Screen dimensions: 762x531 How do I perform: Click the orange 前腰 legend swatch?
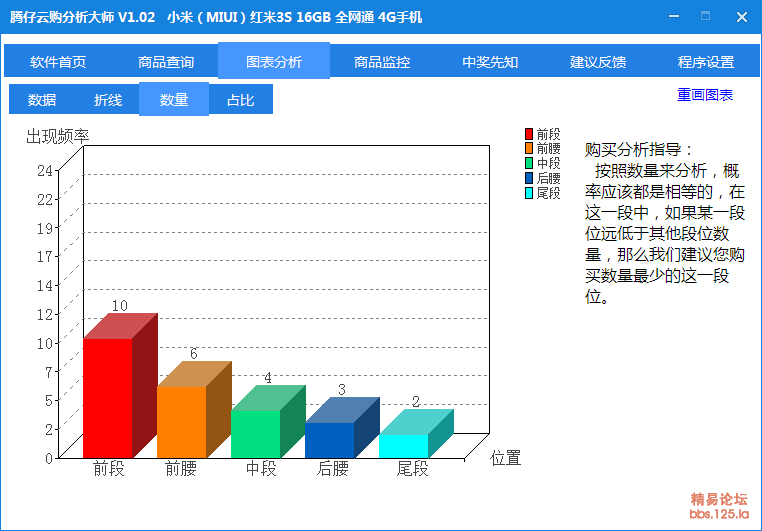coord(529,148)
